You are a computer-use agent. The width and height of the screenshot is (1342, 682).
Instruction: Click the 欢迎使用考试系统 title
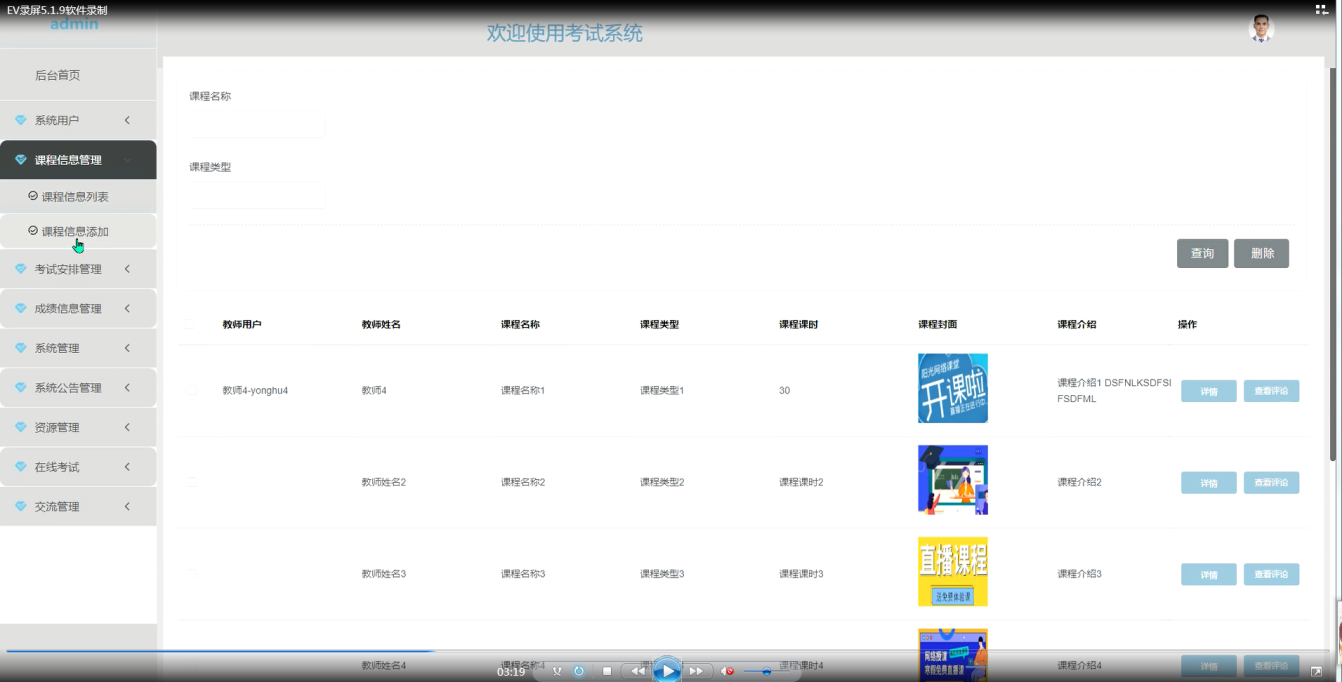coord(565,33)
